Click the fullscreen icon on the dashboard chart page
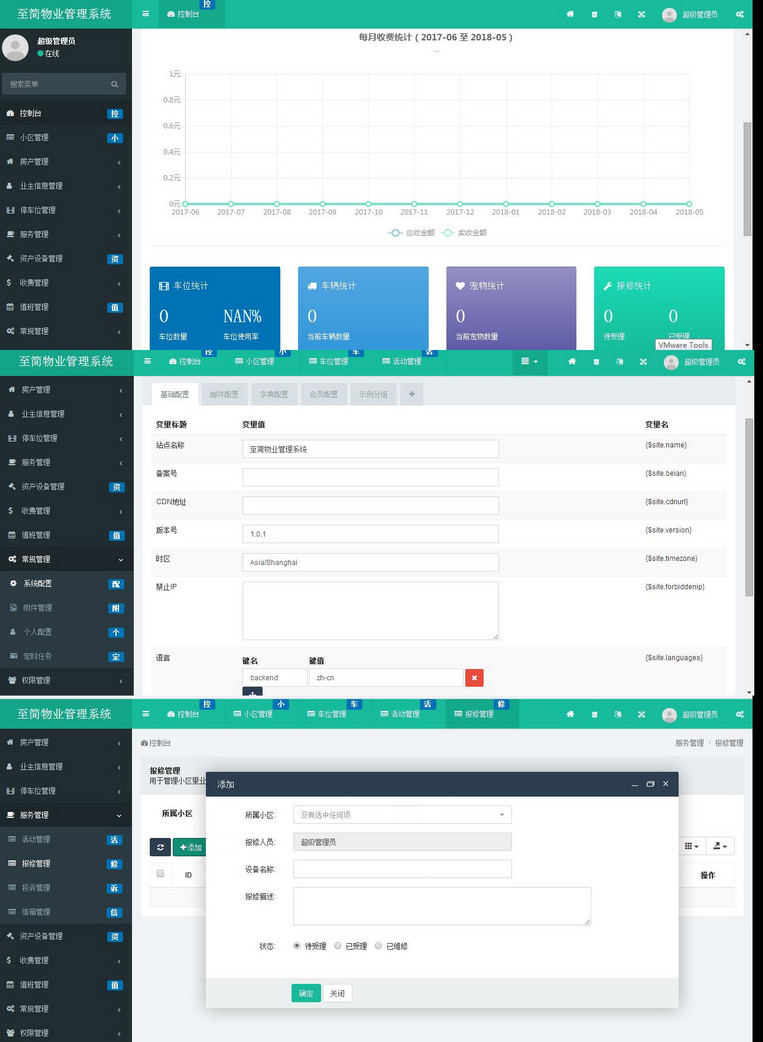 pyautogui.click(x=641, y=14)
